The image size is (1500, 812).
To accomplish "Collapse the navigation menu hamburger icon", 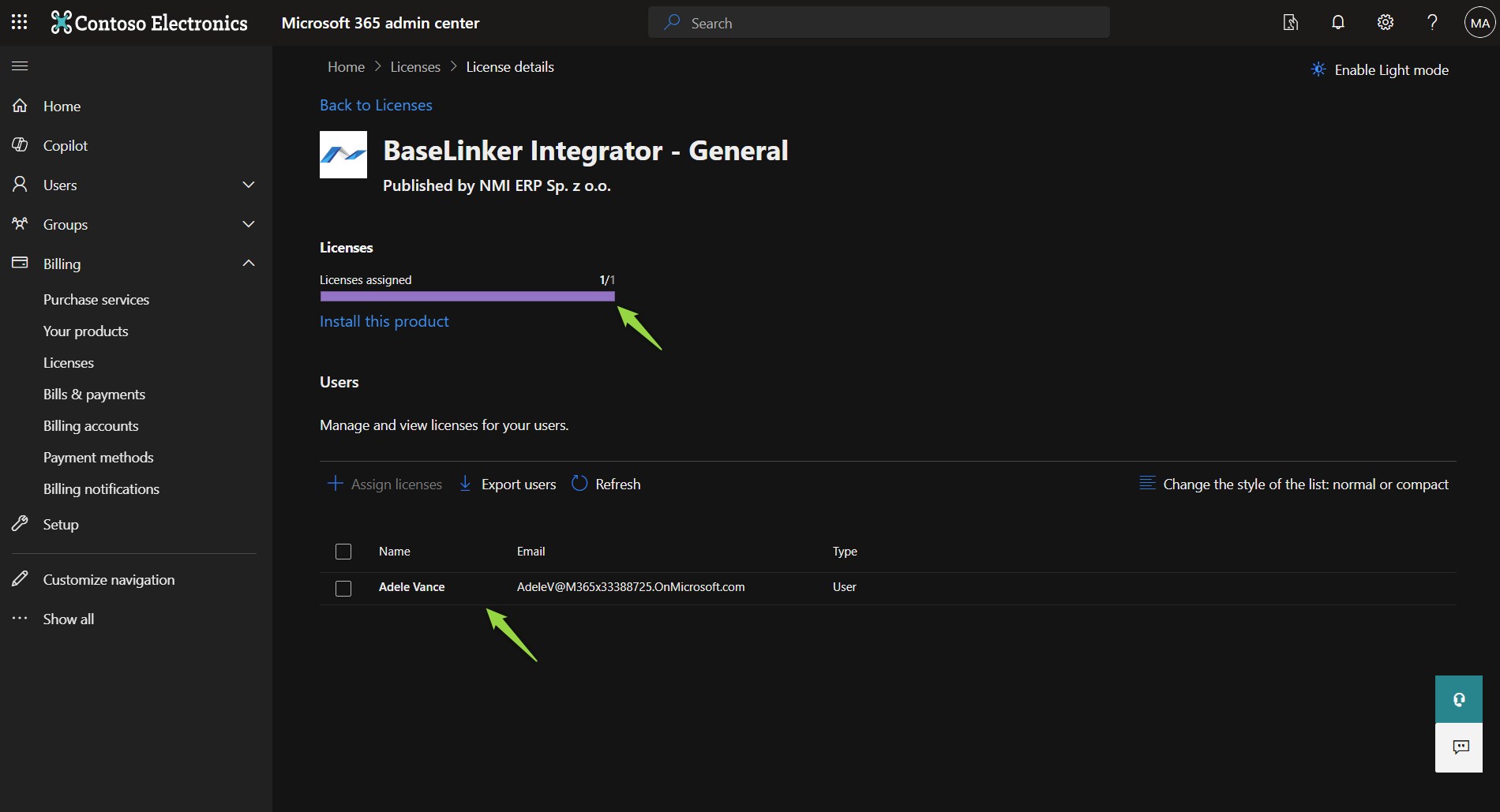I will (x=20, y=66).
